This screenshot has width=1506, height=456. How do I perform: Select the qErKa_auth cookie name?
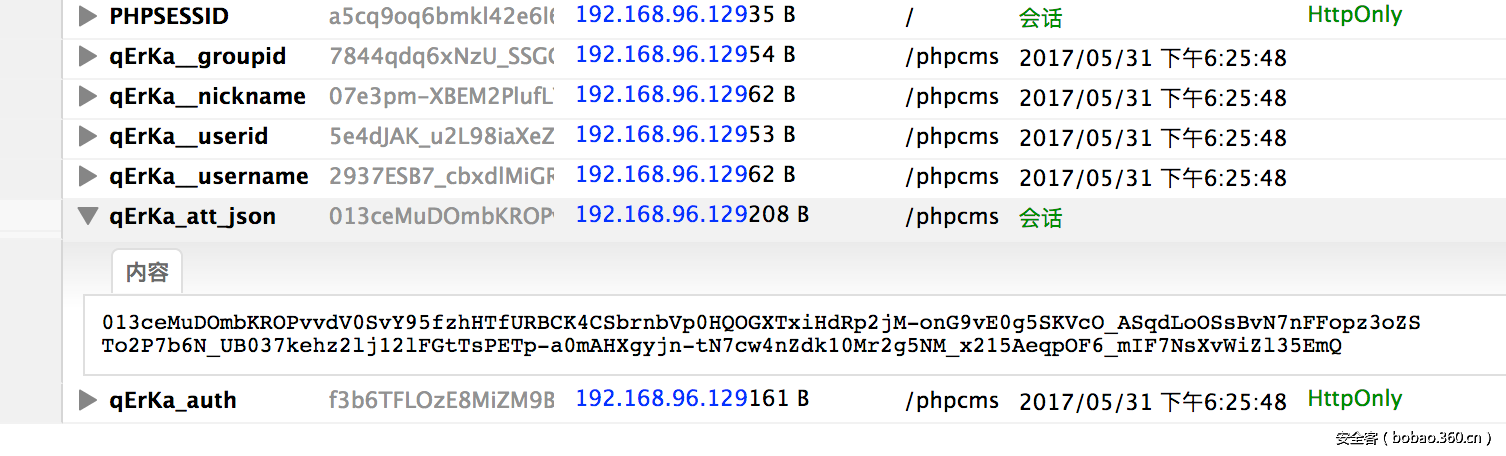173,401
